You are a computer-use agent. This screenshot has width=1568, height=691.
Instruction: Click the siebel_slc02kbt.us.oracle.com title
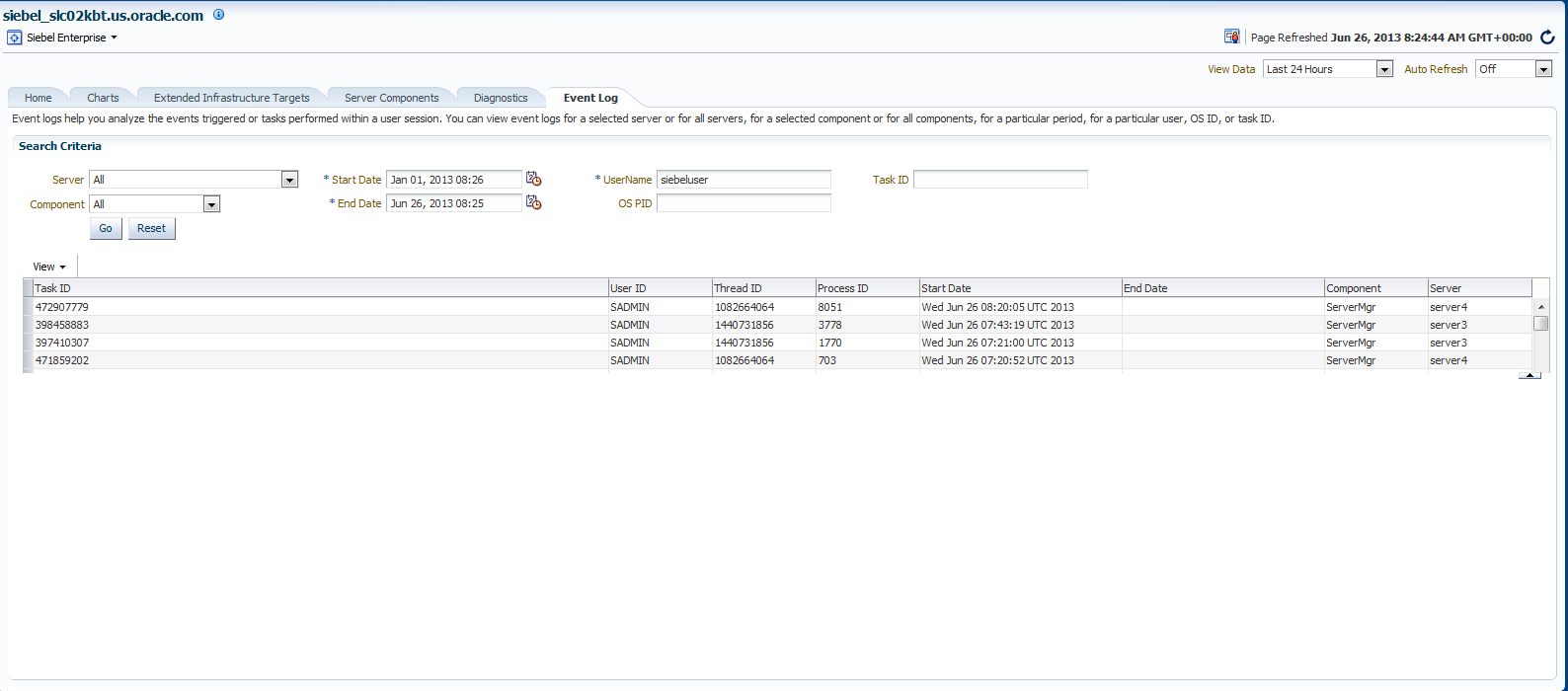(104, 15)
